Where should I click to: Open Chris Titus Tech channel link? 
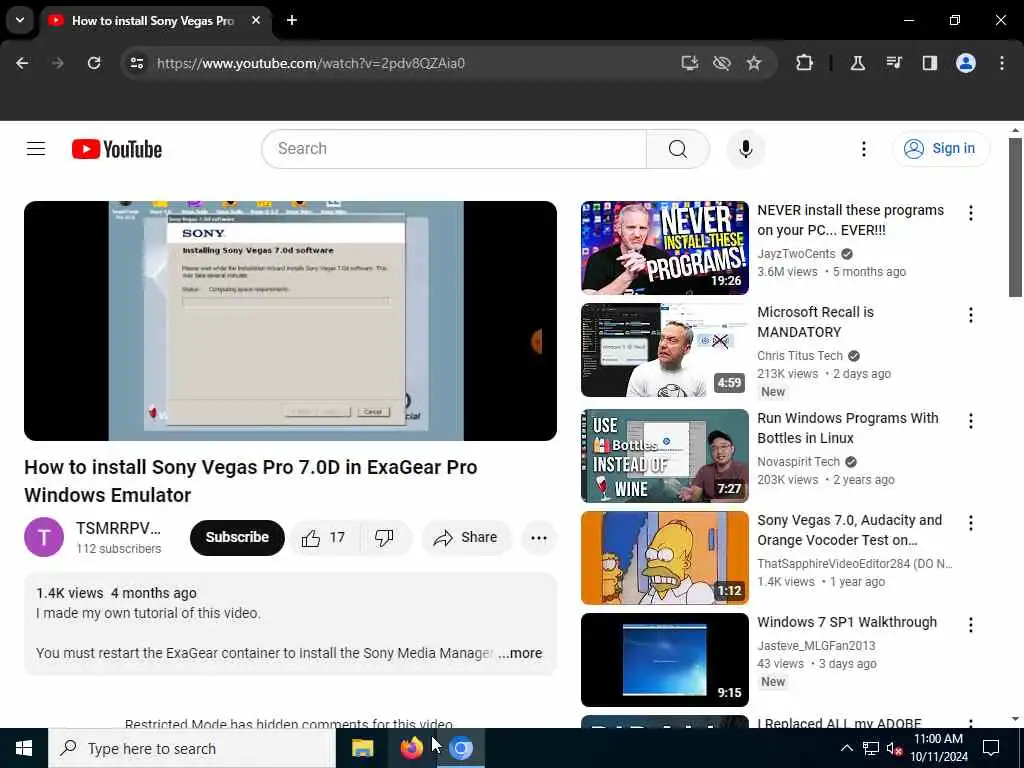pyautogui.click(x=800, y=356)
